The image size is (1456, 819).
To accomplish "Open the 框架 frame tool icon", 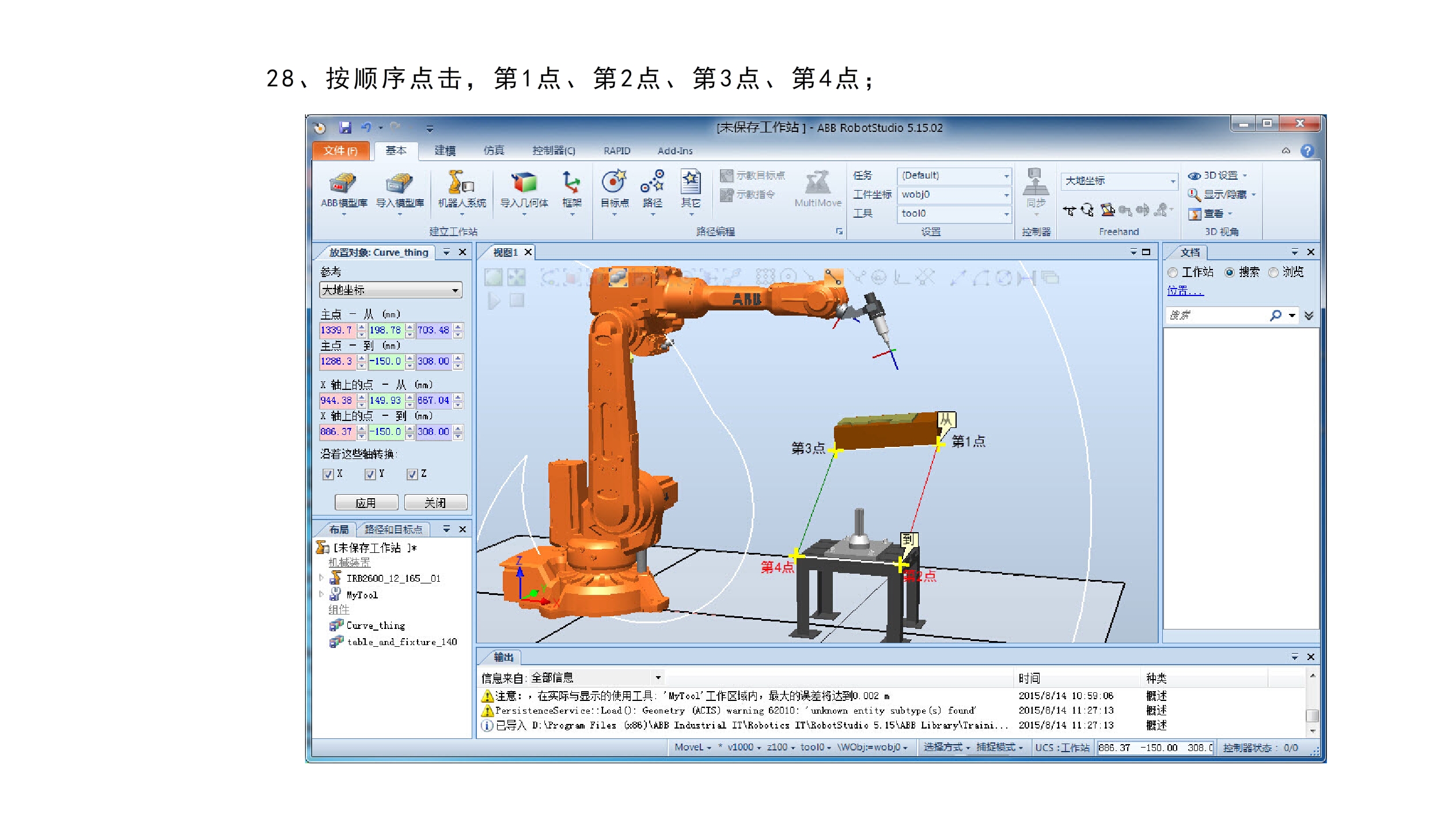I will tap(571, 183).
